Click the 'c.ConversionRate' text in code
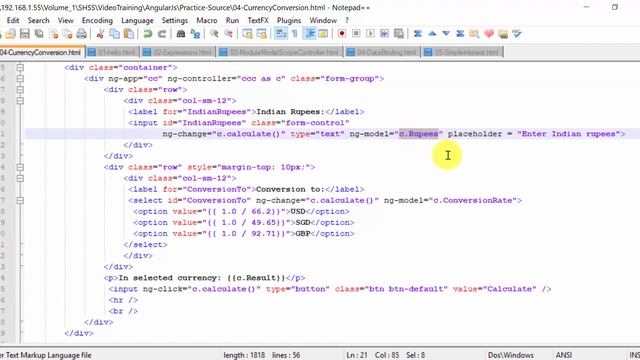The width and height of the screenshot is (640, 360). [472, 200]
